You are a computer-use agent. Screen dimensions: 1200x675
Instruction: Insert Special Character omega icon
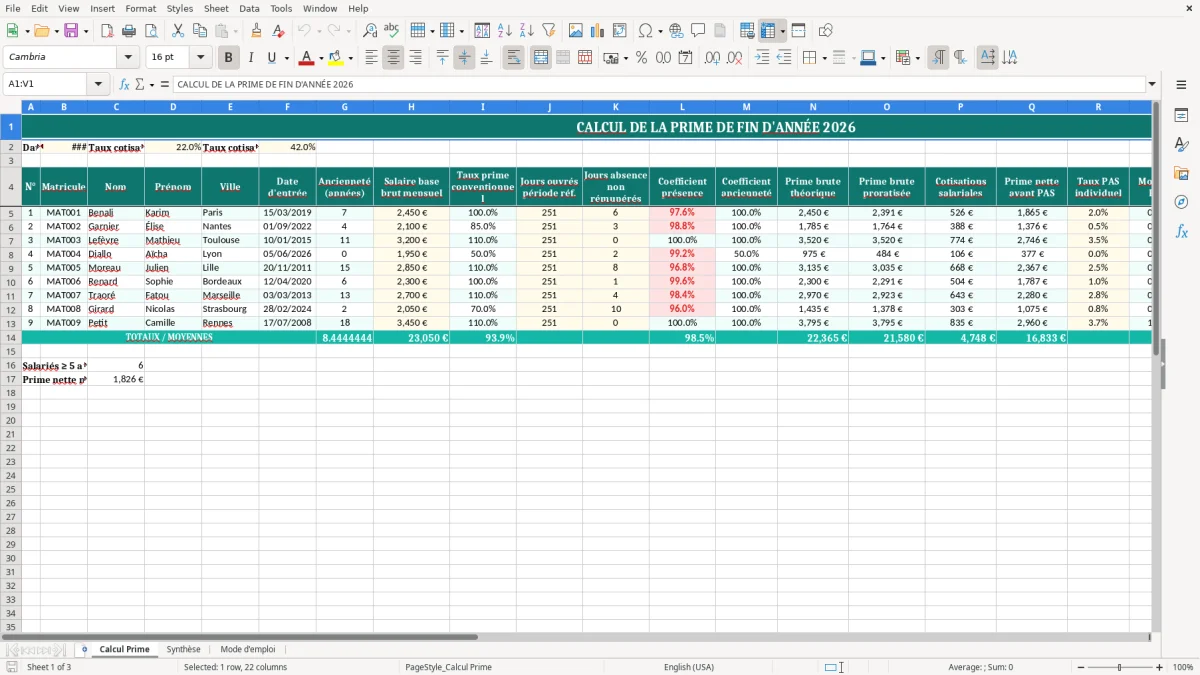point(645,31)
